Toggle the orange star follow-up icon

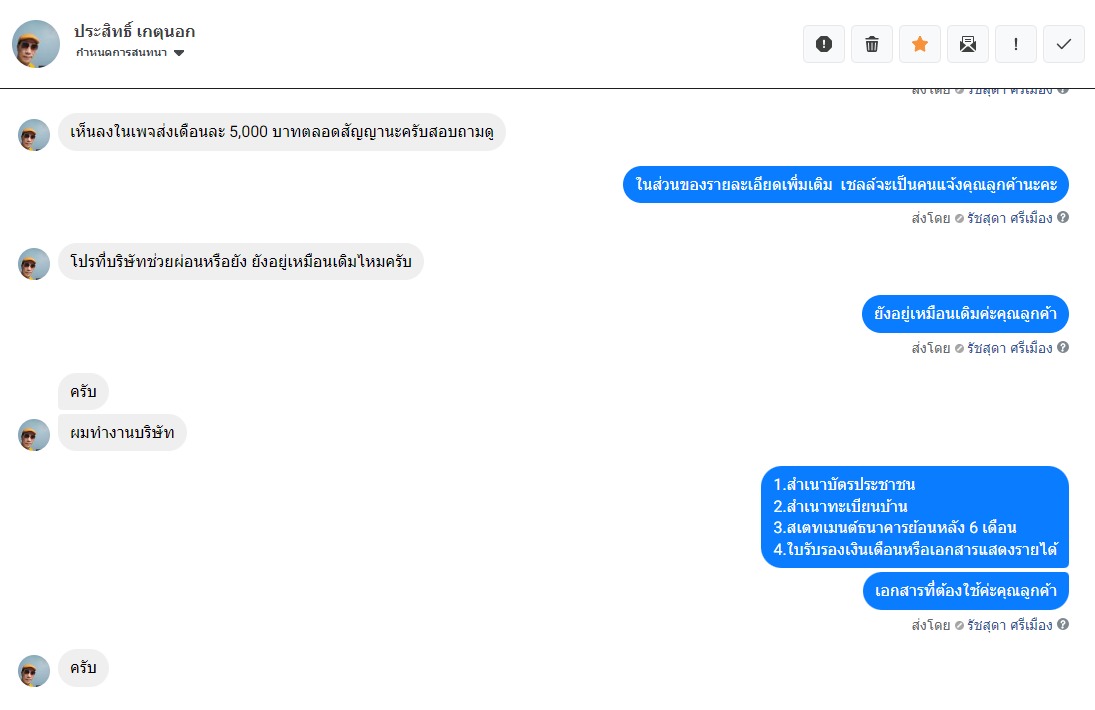coord(920,44)
